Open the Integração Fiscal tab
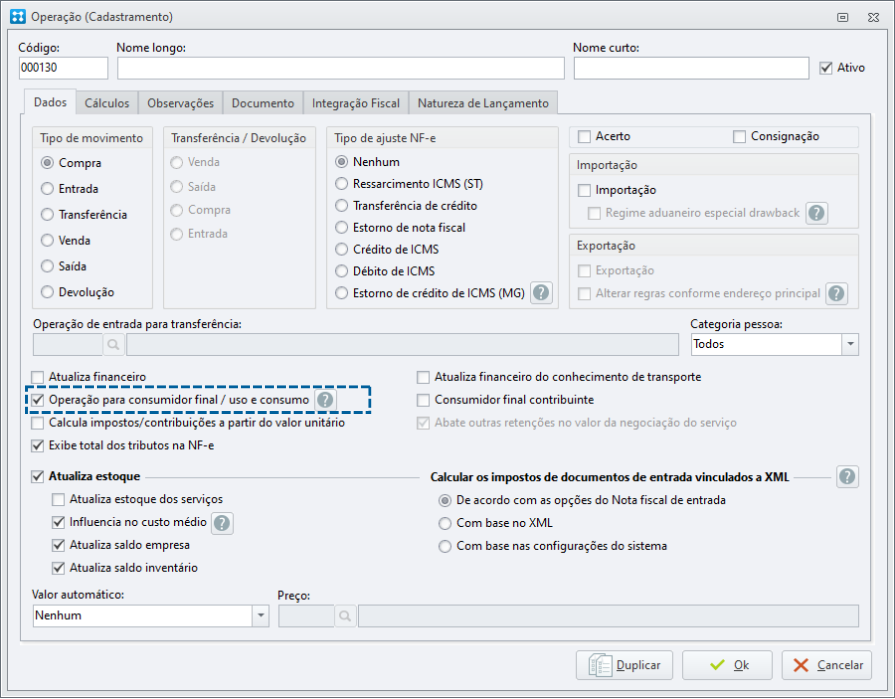 (x=356, y=103)
